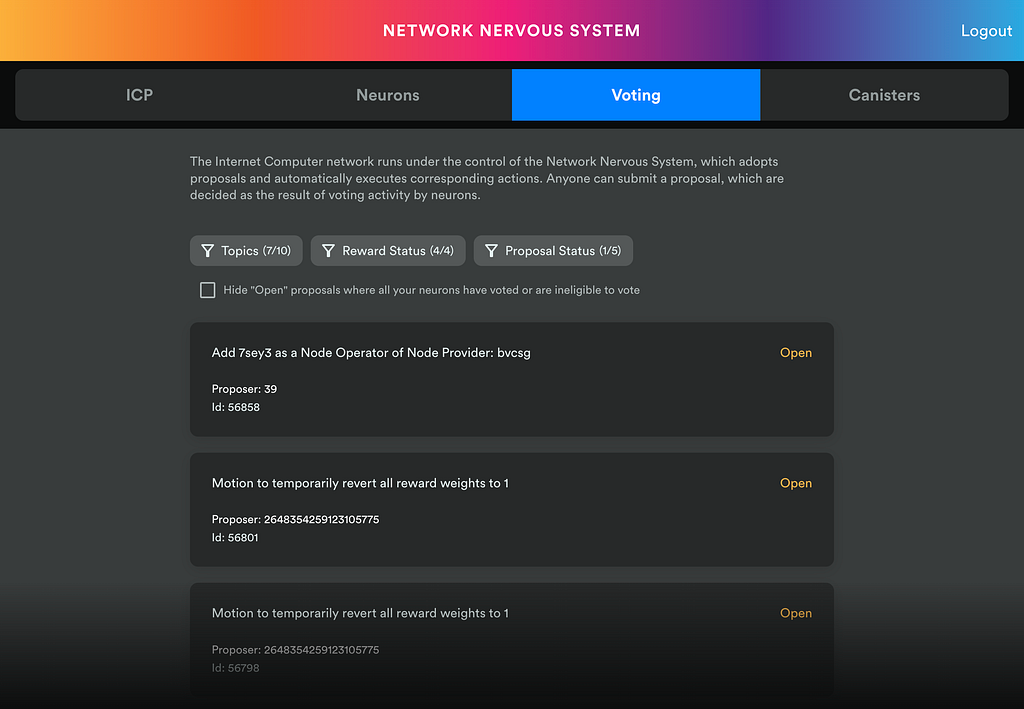Screen dimensions: 1024x709
Task: Open the Neurons tab
Action: 388,95
